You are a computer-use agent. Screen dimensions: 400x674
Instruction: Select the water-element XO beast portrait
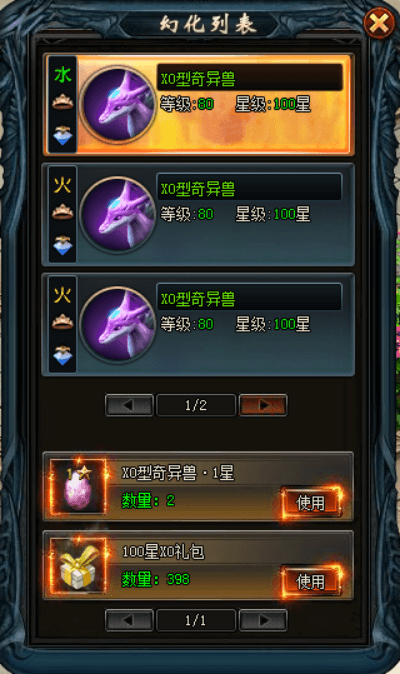[117, 103]
